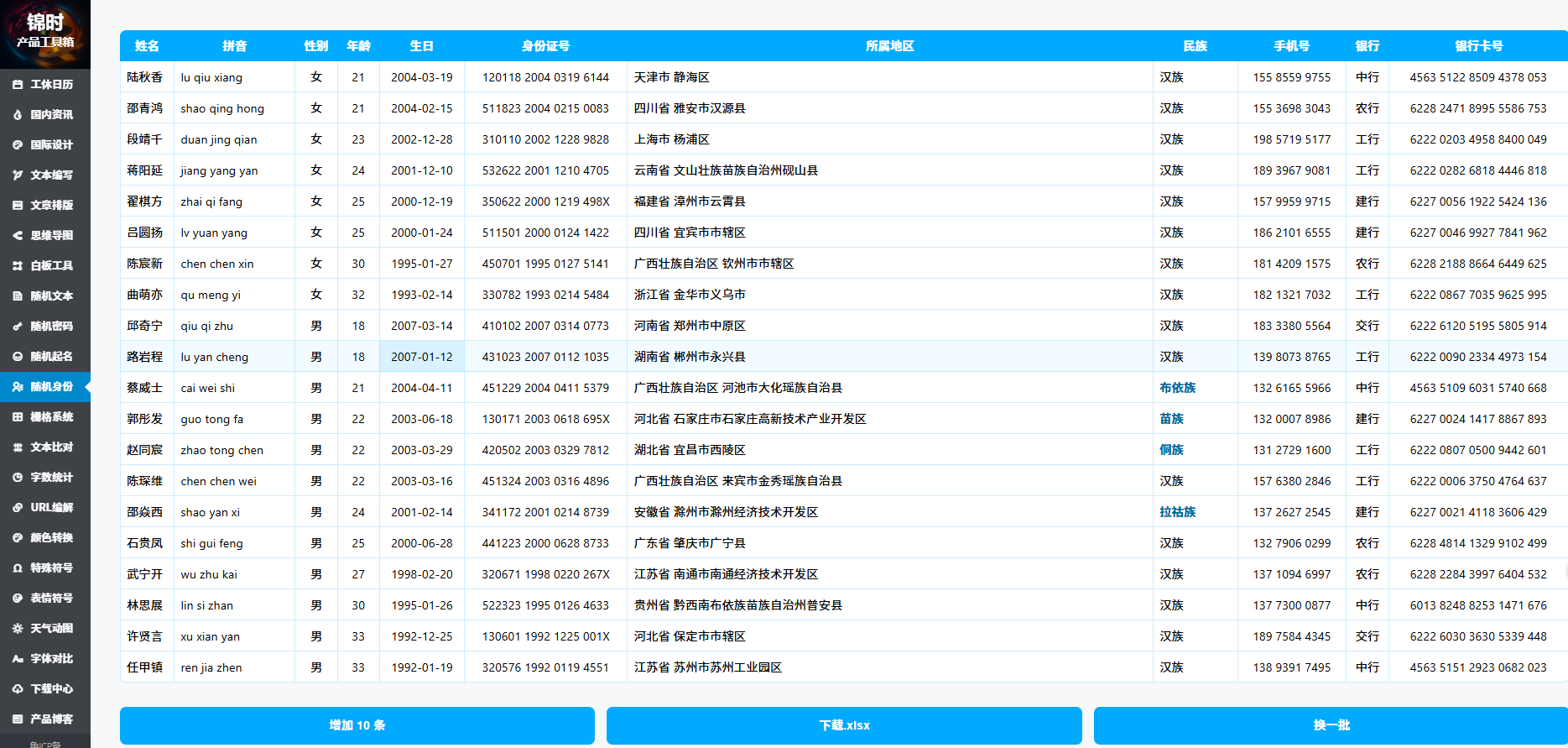The height and width of the screenshot is (748, 1568).
Task: Click the 拉祜族 ethnicity link
Action: tap(1178, 512)
